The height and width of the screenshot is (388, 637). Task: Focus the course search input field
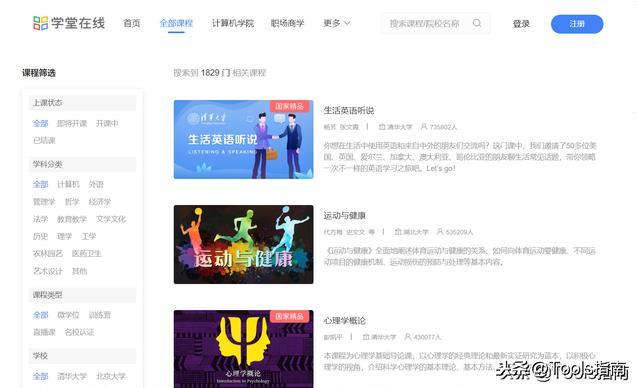(x=436, y=24)
